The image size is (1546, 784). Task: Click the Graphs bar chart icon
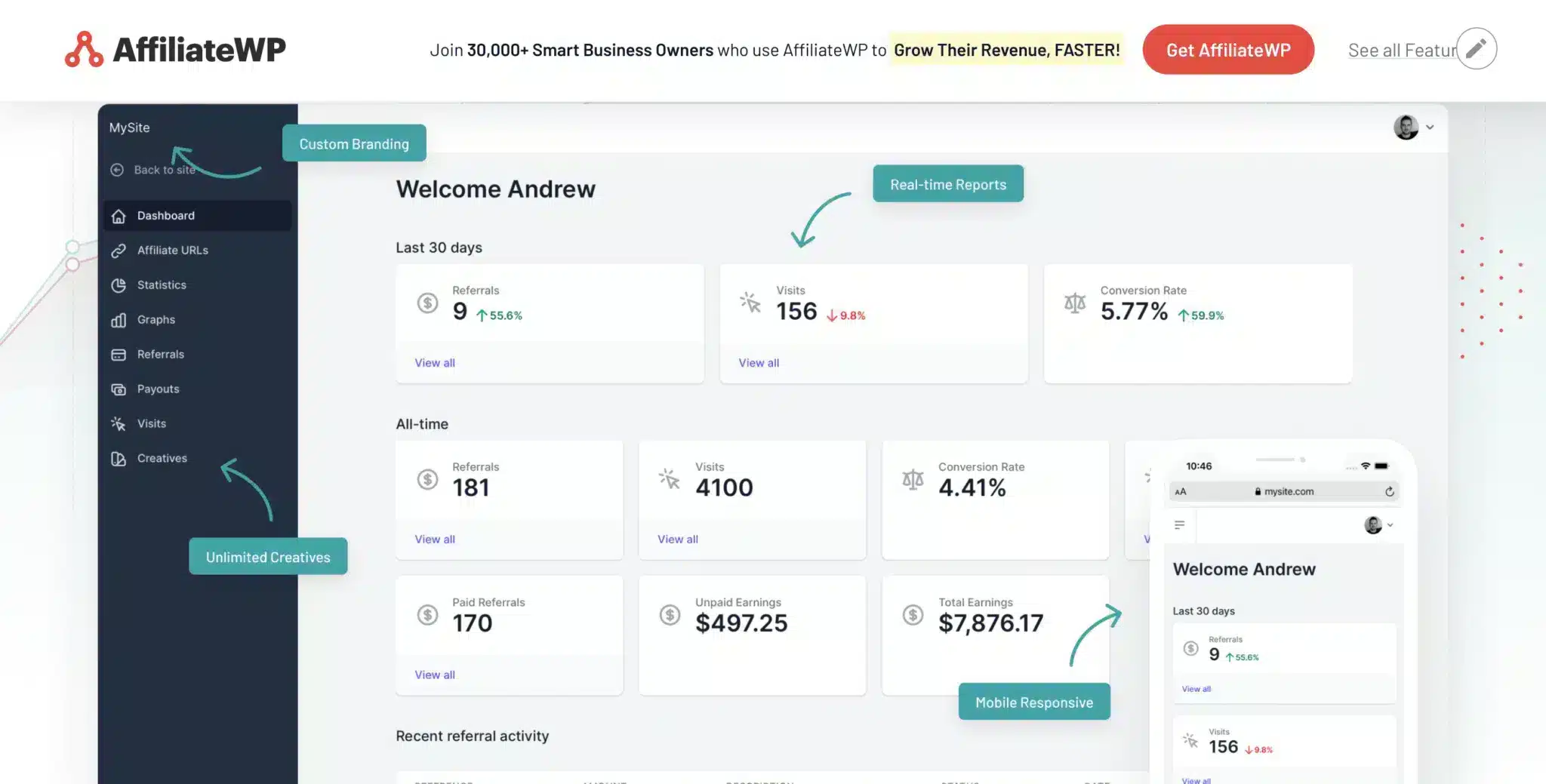(119, 320)
